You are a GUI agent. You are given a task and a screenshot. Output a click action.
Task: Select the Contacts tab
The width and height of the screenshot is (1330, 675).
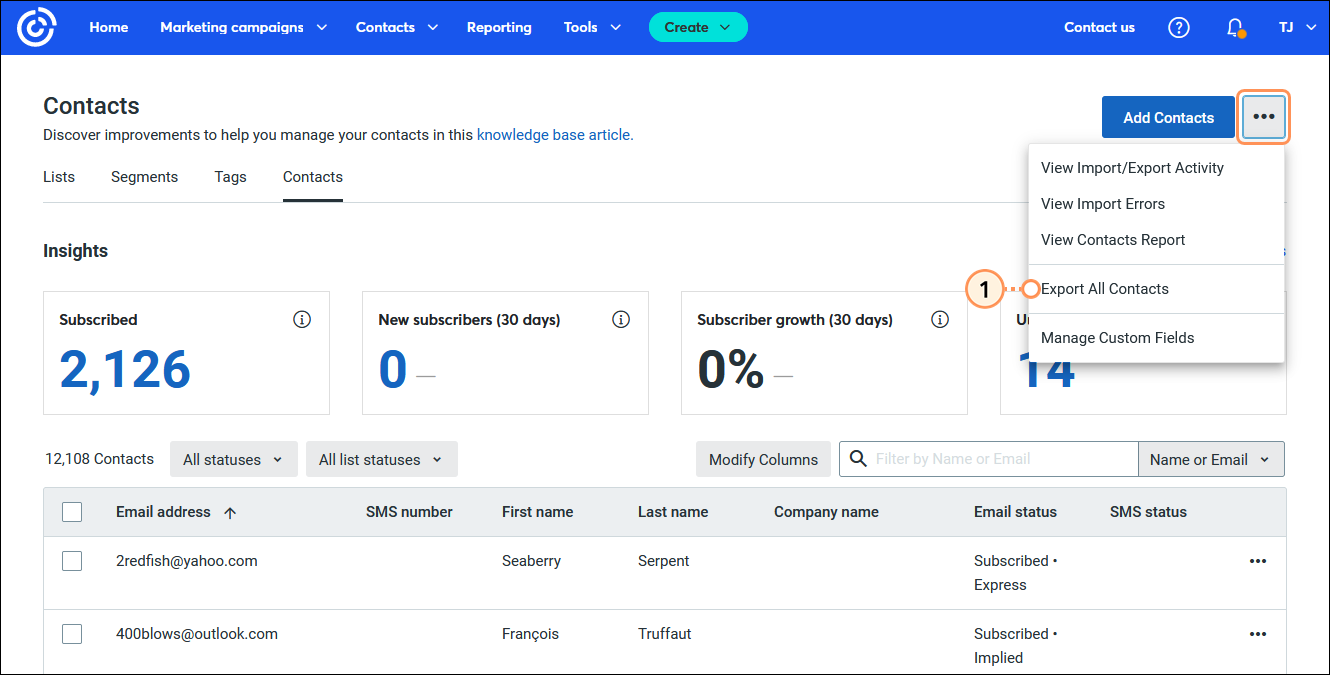pos(313,177)
